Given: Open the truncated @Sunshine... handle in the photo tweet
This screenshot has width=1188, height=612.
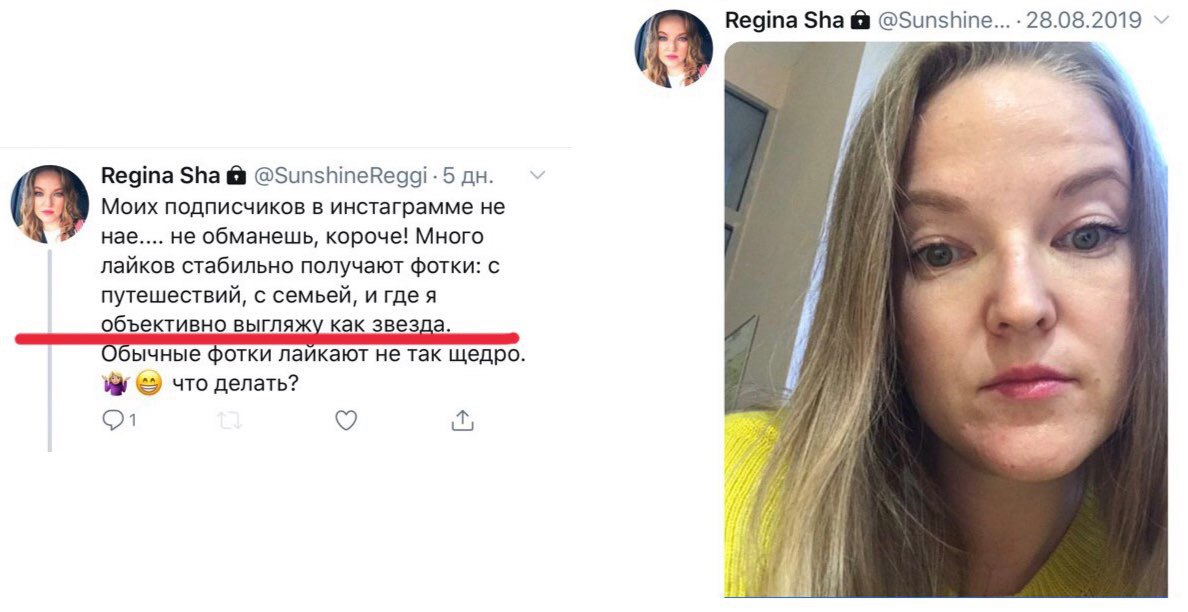Looking at the screenshot, I should click(944, 20).
